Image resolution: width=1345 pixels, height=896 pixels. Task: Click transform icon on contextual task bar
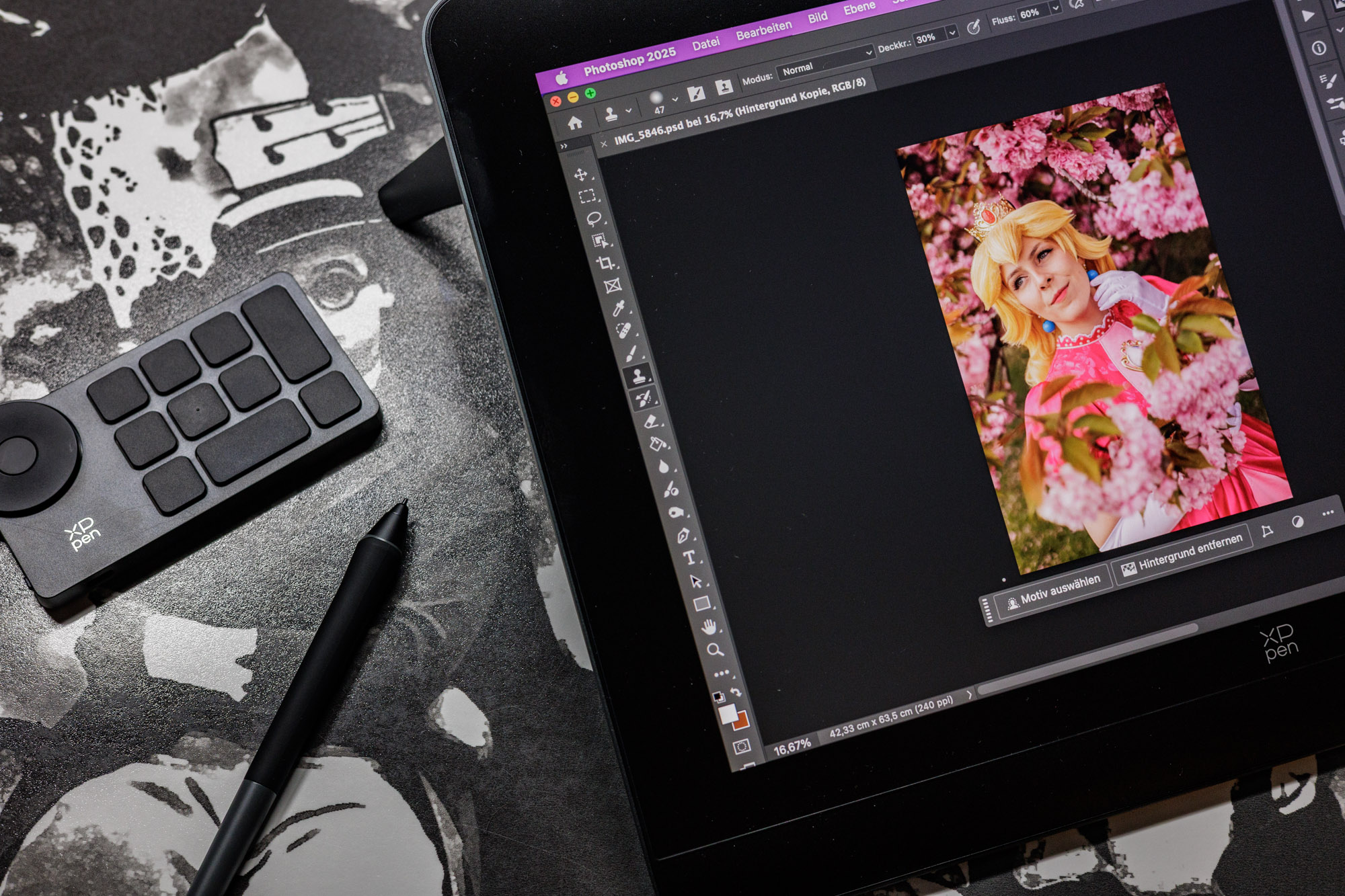point(1267,531)
